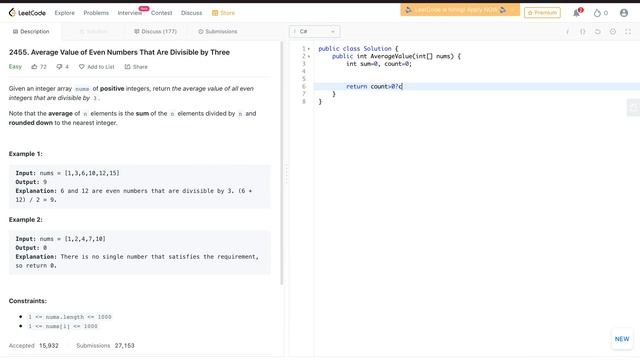
Task: Click the Submissions count 27,153
Action: click(x=124, y=346)
